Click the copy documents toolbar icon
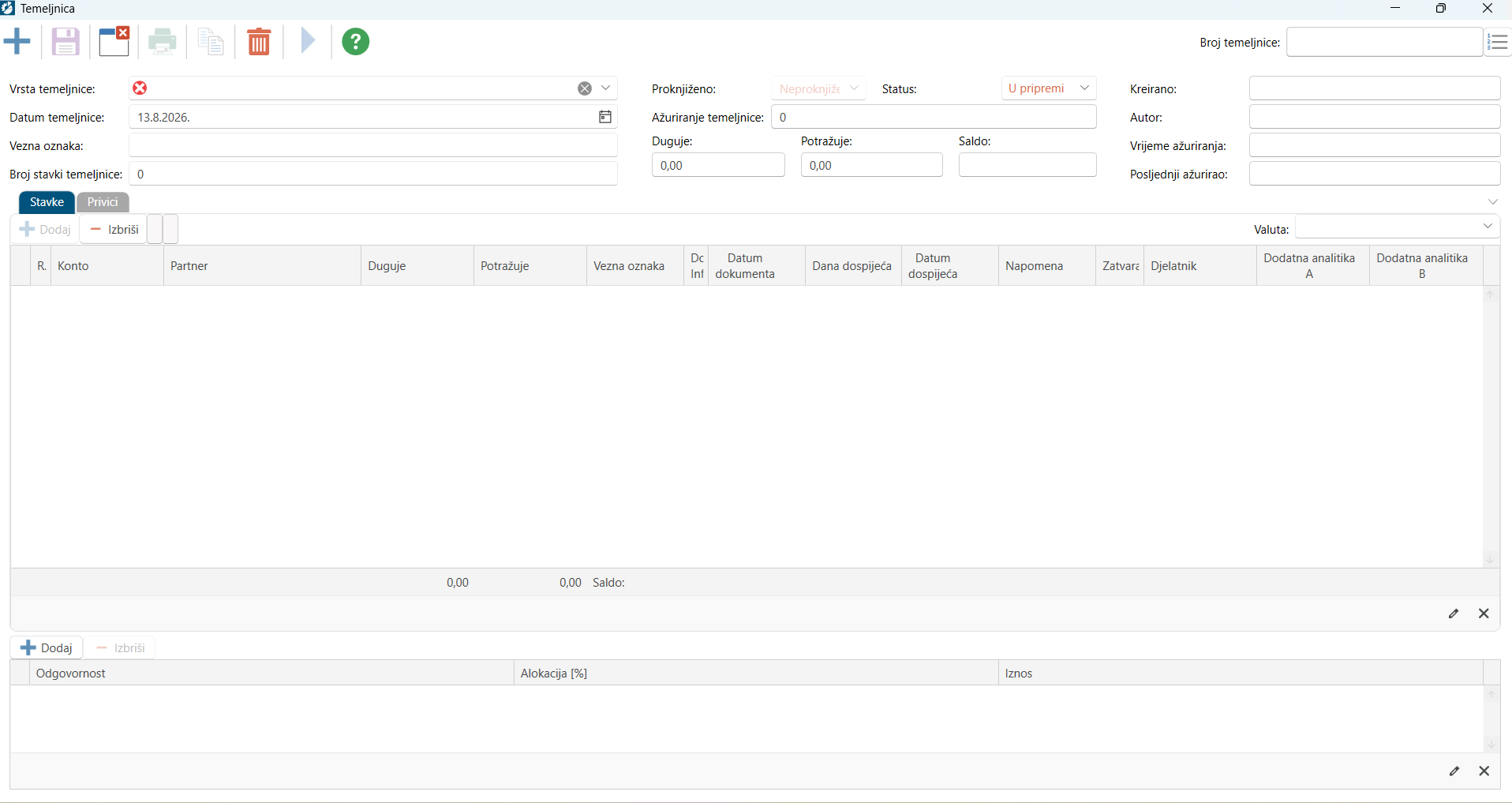The width and height of the screenshot is (1512, 803). pos(211,41)
